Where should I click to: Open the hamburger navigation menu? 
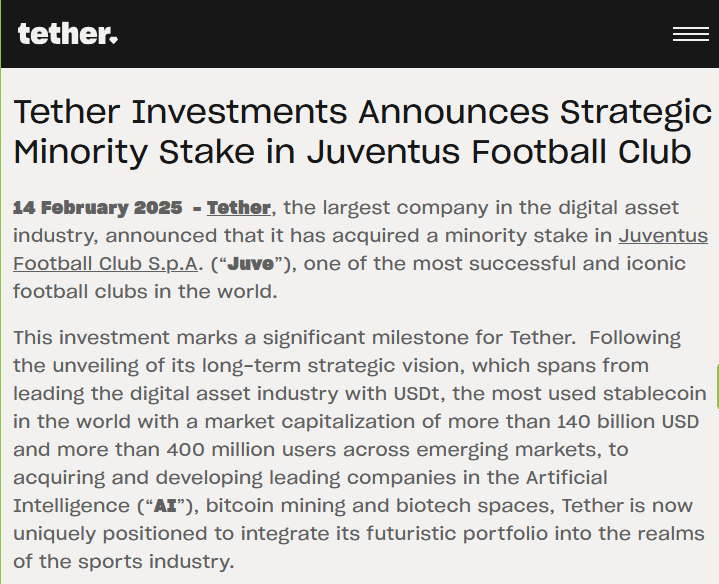click(x=691, y=34)
